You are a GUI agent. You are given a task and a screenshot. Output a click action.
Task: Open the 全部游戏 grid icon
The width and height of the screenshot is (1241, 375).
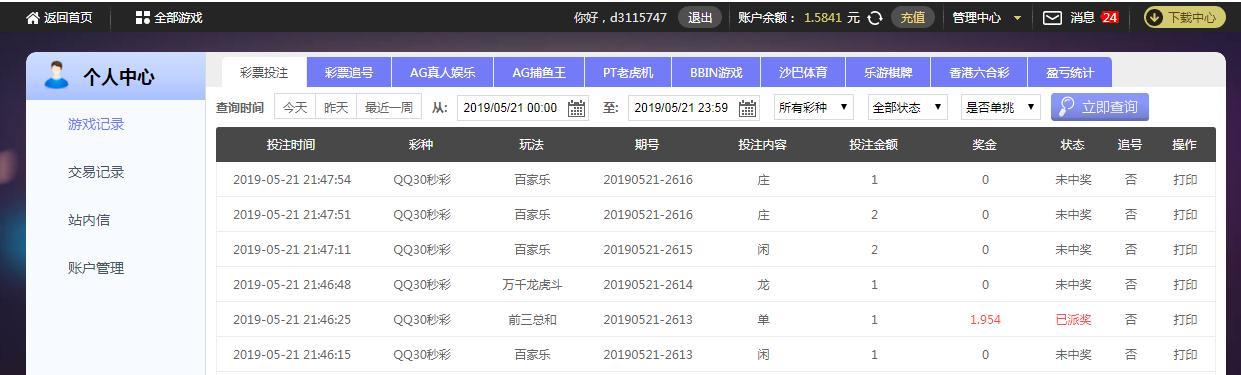(142, 17)
